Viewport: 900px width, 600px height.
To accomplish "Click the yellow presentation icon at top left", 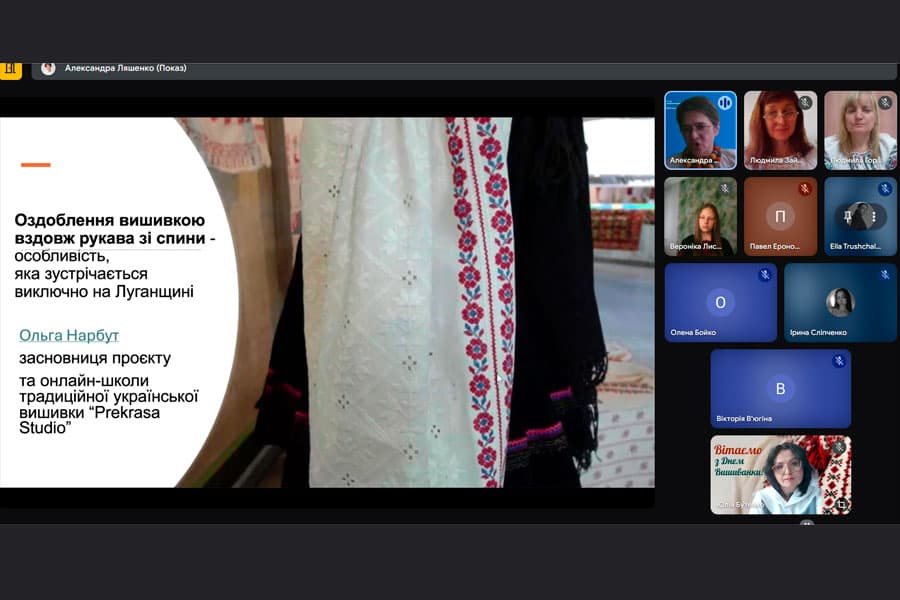I will point(10,70).
